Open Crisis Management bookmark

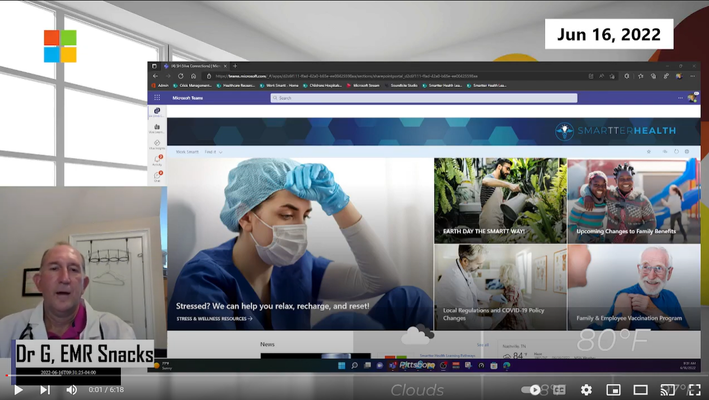click(x=192, y=85)
